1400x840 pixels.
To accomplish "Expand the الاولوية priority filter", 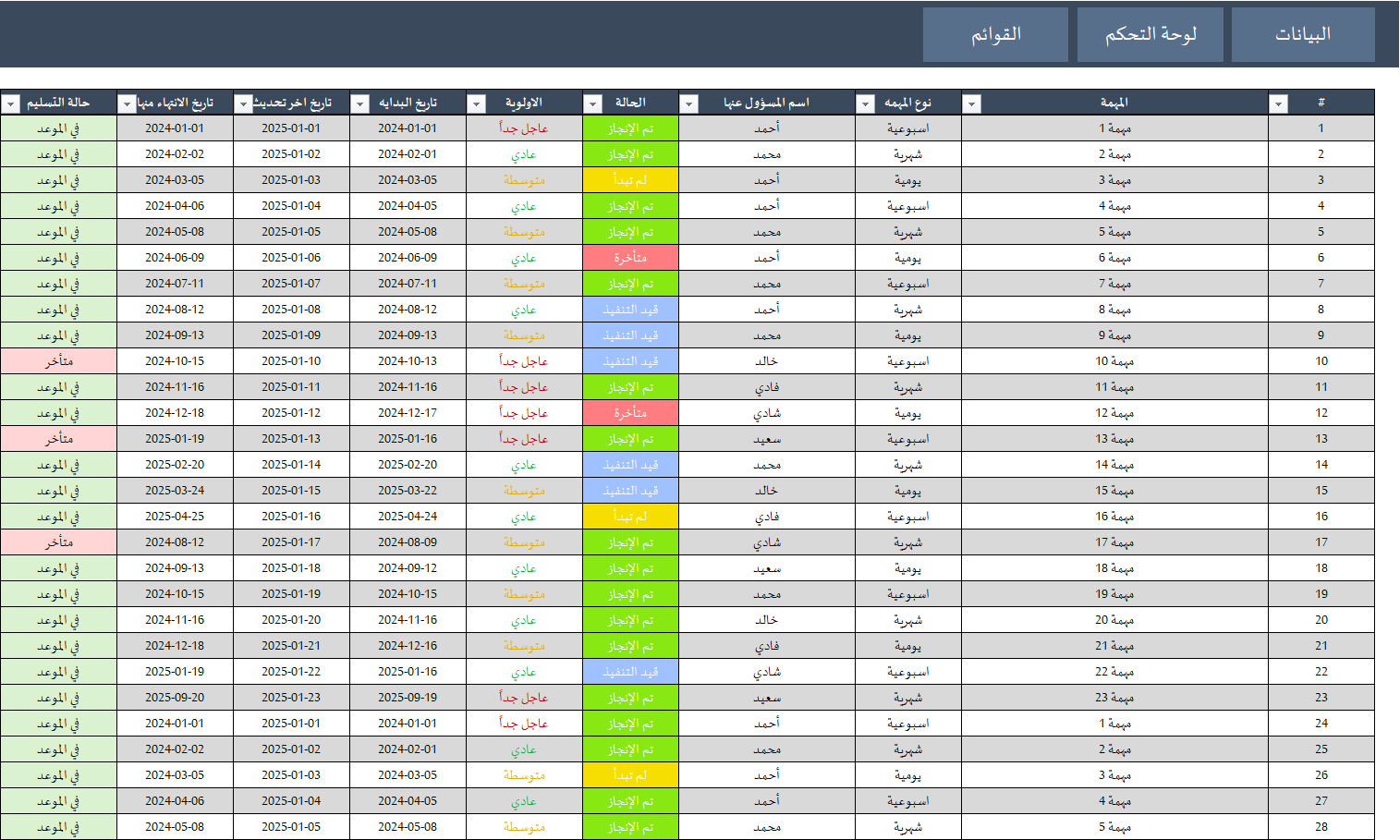I will pyautogui.click(x=476, y=104).
